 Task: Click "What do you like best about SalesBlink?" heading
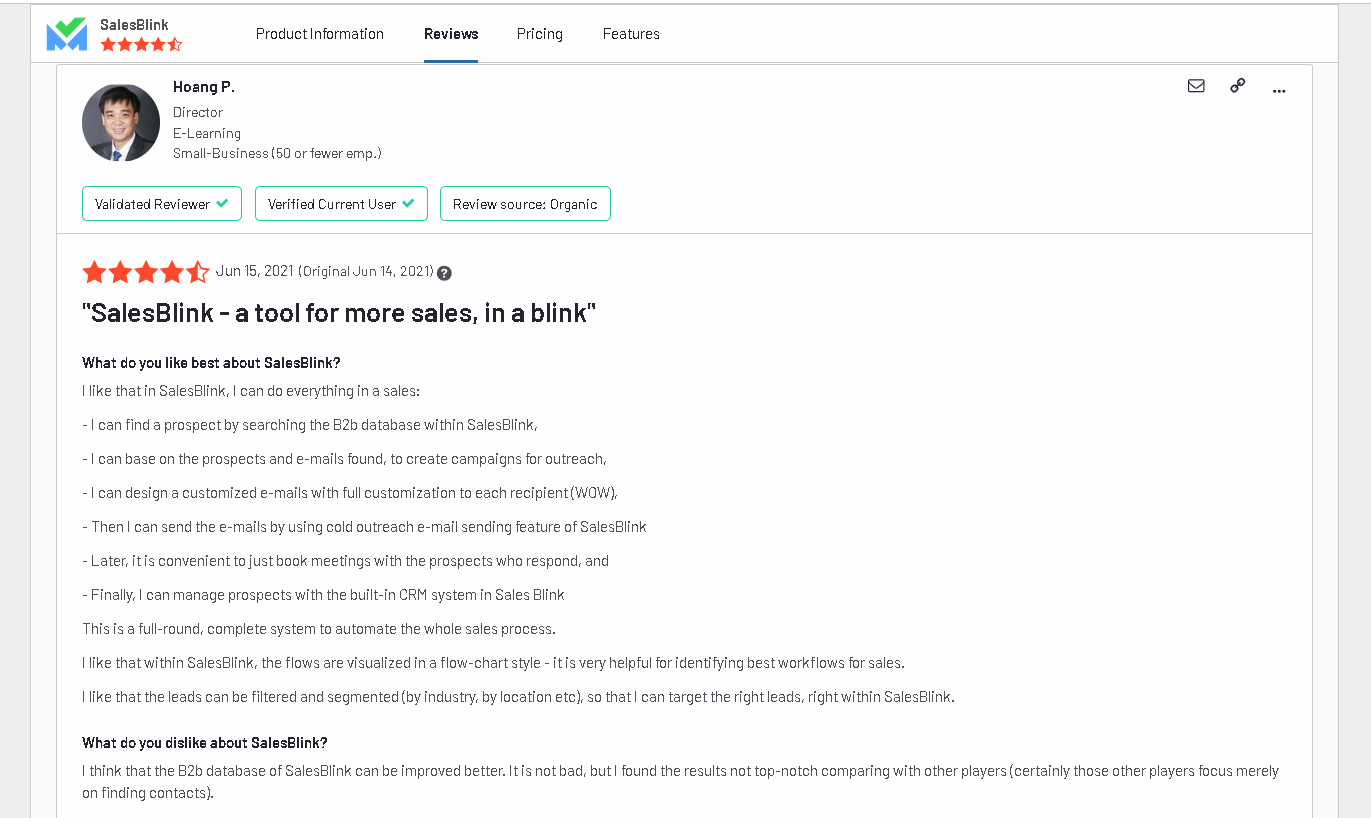click(x=211, y=363)
